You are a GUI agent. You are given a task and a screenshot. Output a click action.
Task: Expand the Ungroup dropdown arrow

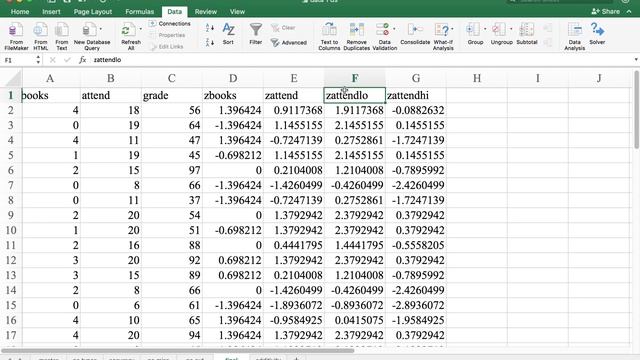click(511, 29)
